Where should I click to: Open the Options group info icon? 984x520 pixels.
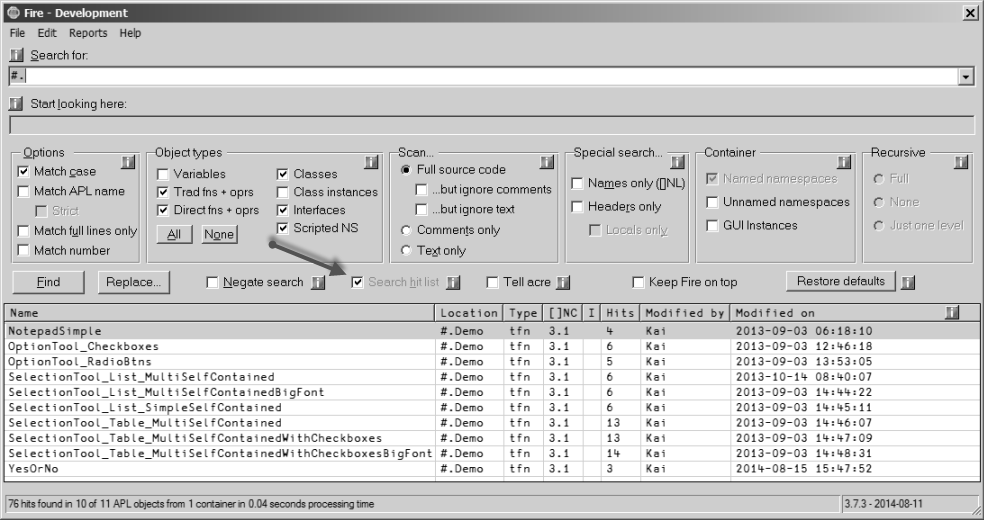(x=128, y=162)
